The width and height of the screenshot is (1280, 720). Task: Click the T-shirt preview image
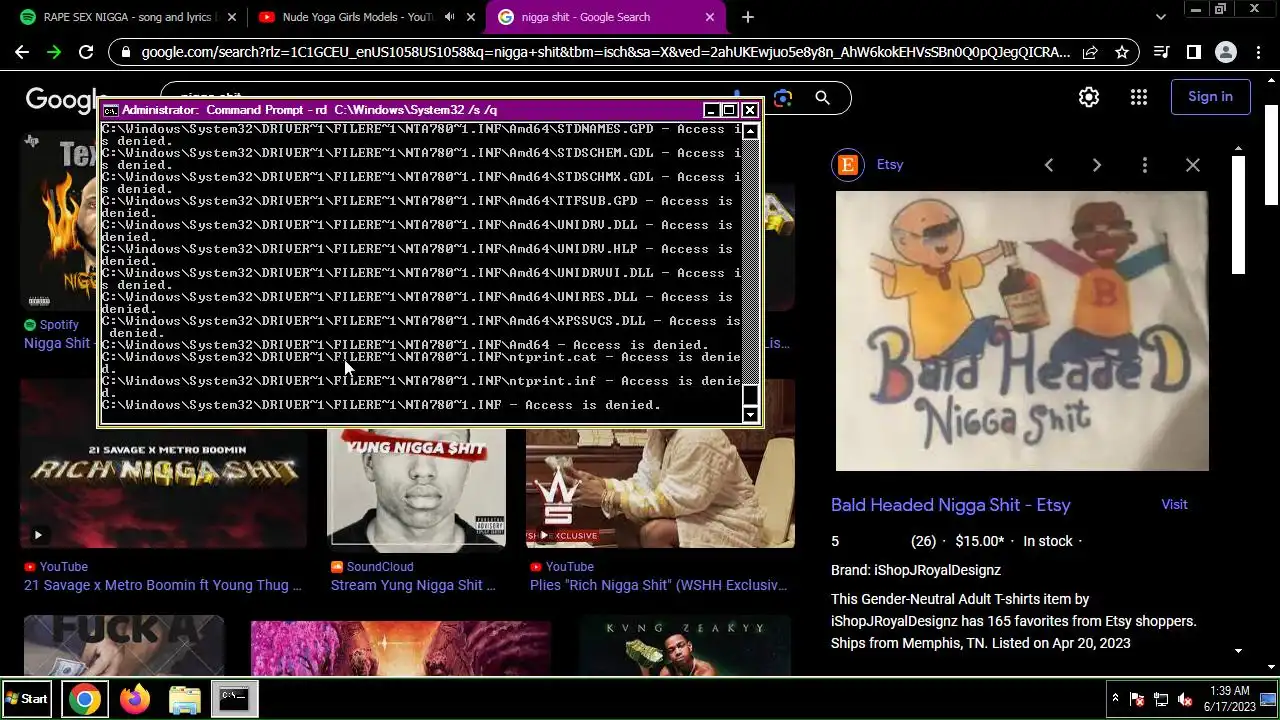coord(1022,331)
